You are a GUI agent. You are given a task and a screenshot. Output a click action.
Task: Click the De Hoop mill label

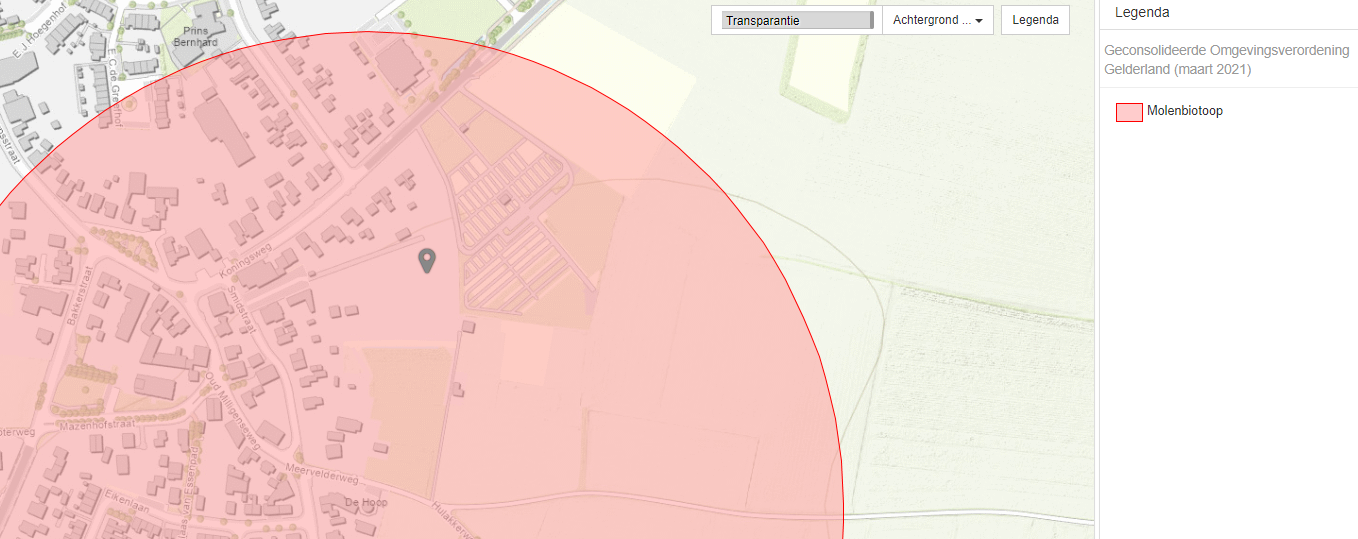pyautogui.click(x=366, y=502)
